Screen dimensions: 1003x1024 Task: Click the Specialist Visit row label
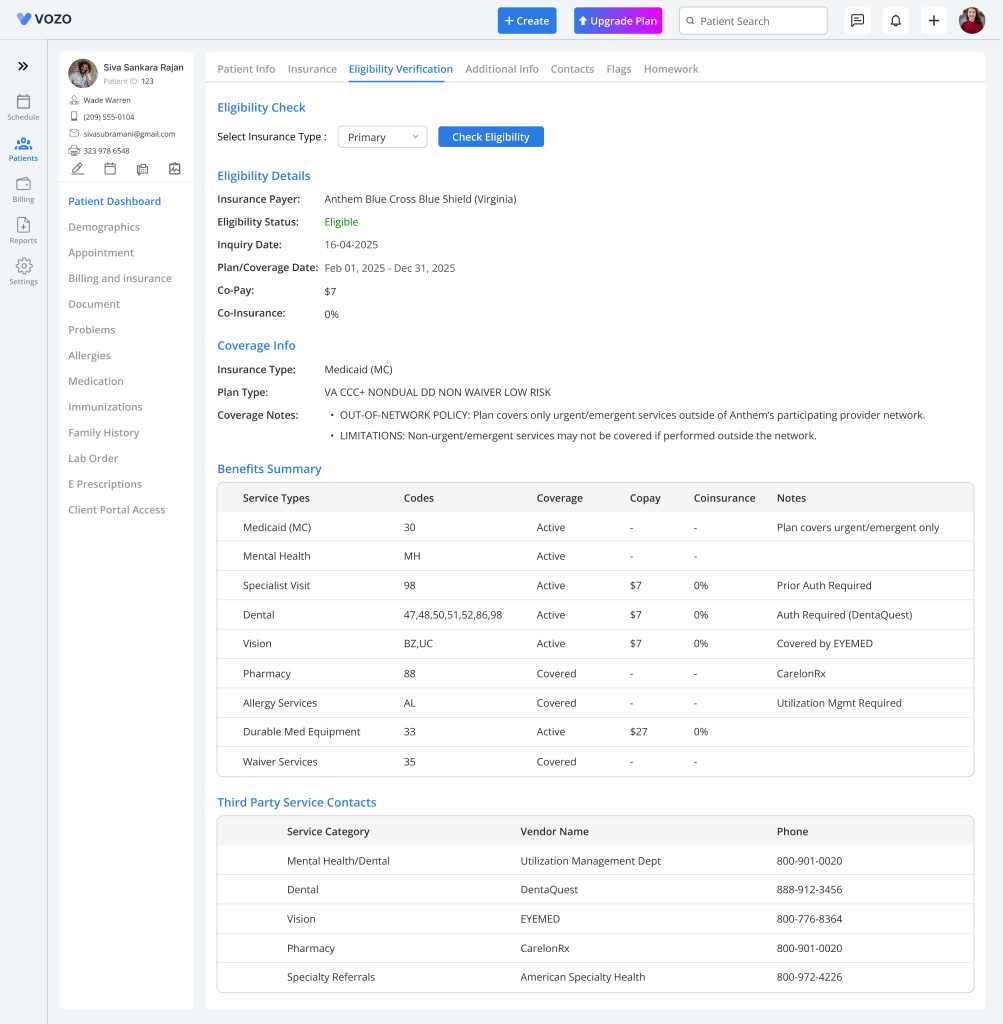point(276,586)
